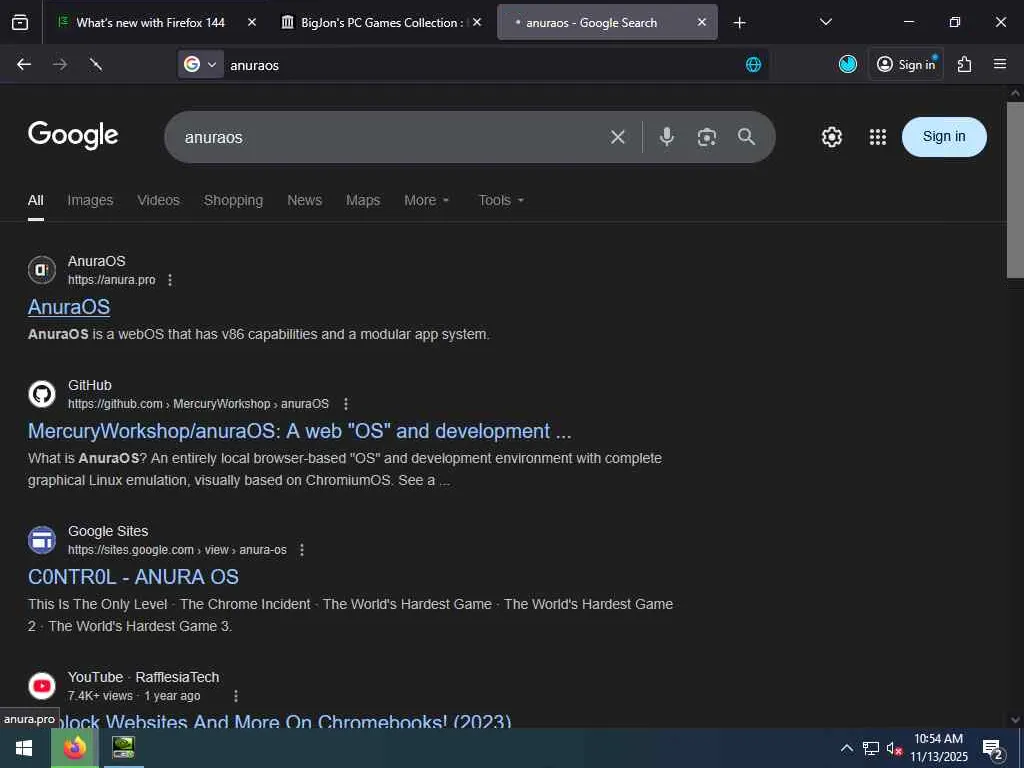
Task: Stop loading the page
Action: (x=96, y=65)
